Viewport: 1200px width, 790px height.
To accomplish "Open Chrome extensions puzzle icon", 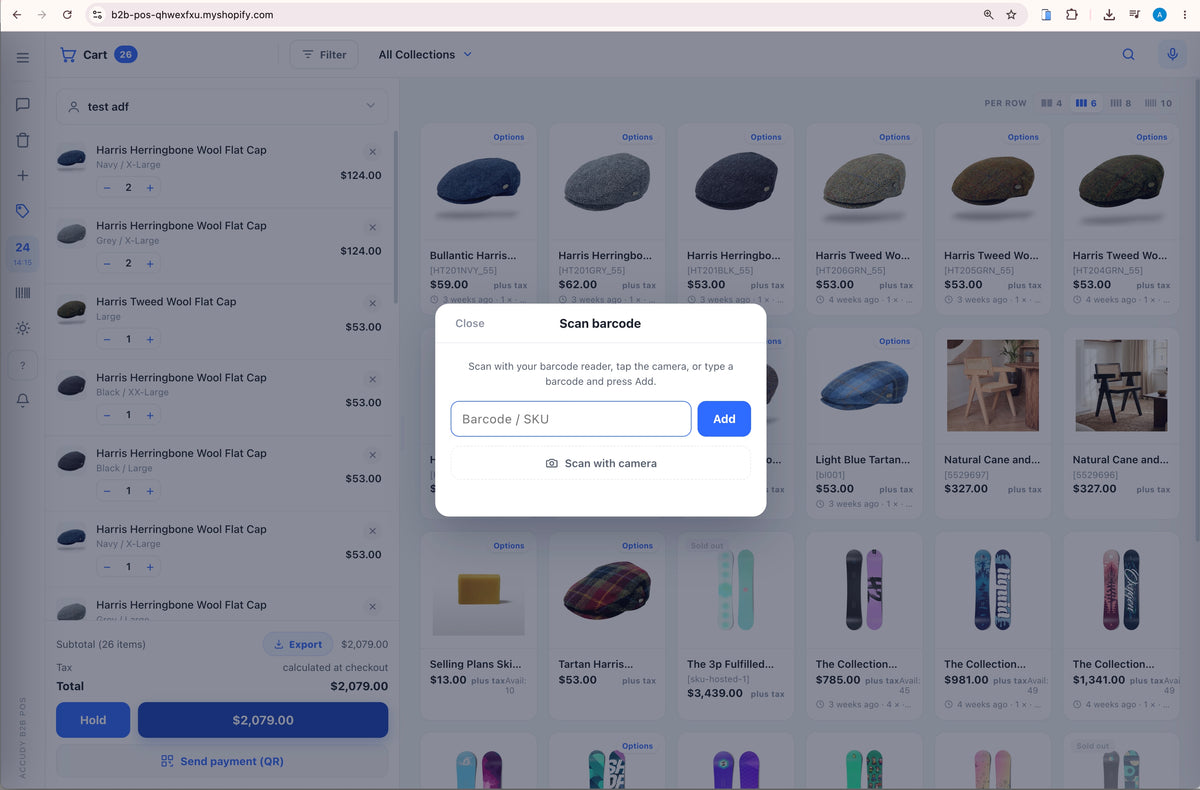I will coord(1071,15).
